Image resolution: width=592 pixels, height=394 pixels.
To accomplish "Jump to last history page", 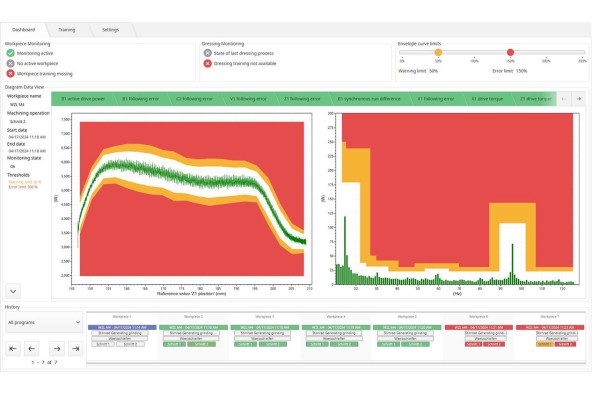I will (x=76, y=349).
